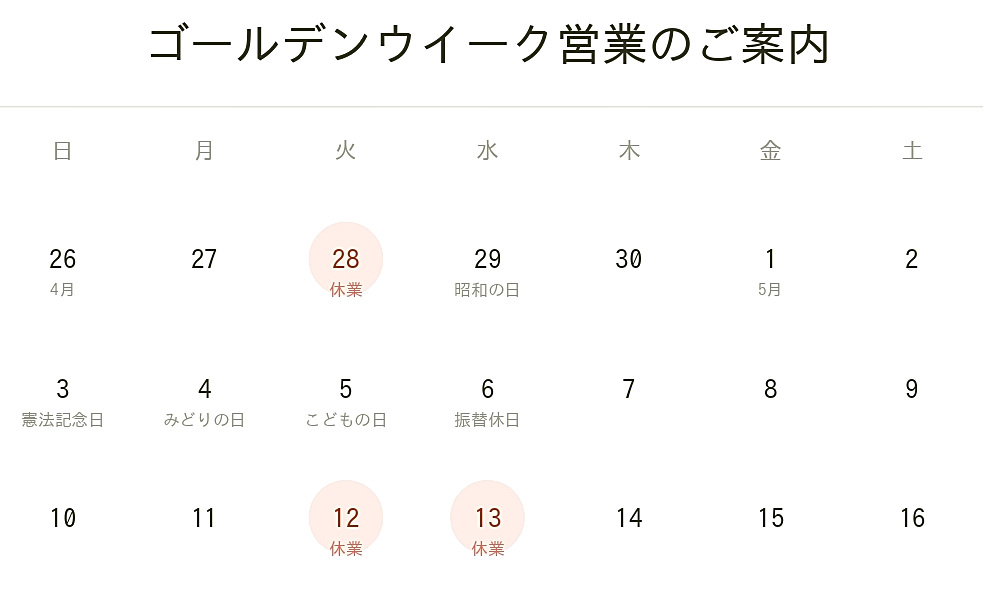
Task: Click Sunday date 10
Action: (x=62, y=518)
